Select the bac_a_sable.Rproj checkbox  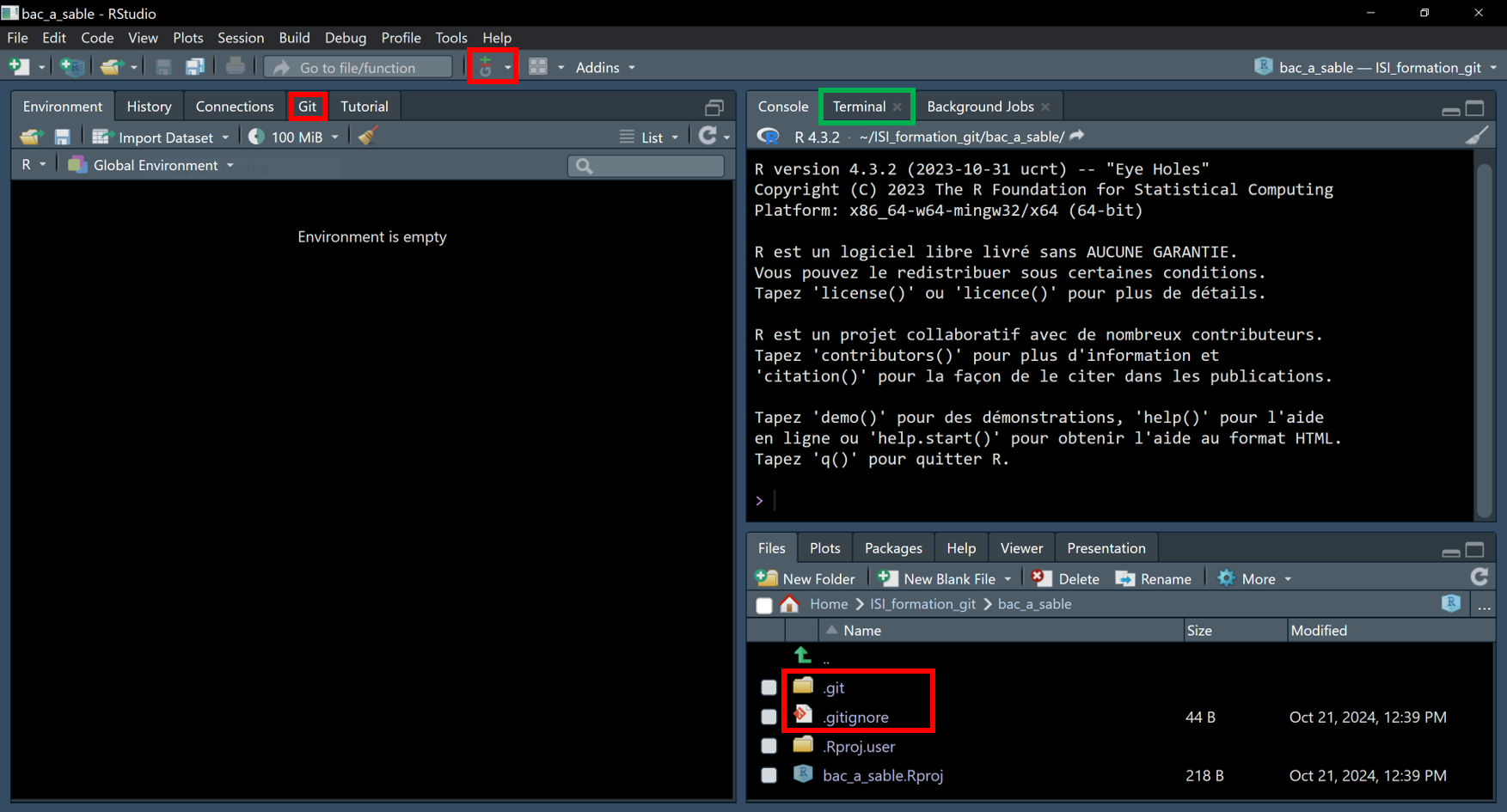pos(769,775)
